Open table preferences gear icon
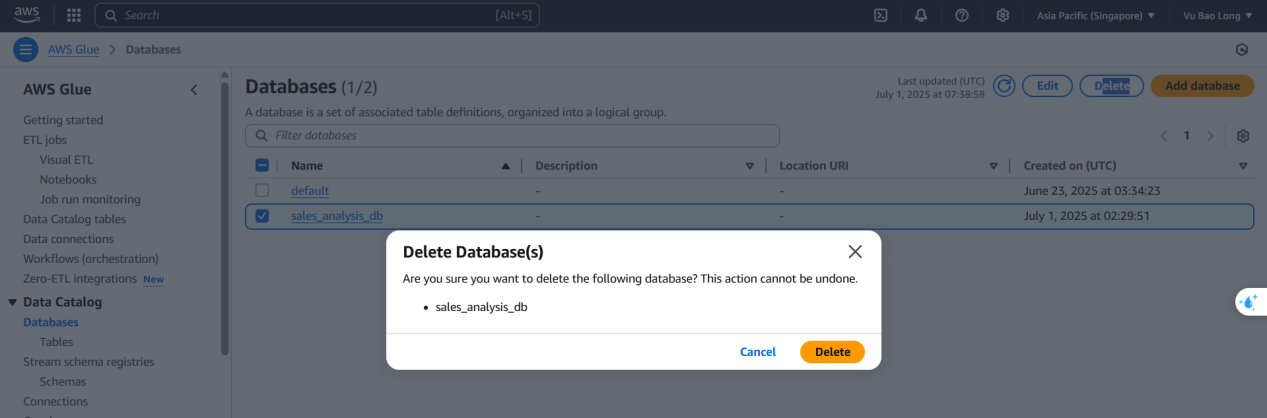 [x=1243, y=135]
